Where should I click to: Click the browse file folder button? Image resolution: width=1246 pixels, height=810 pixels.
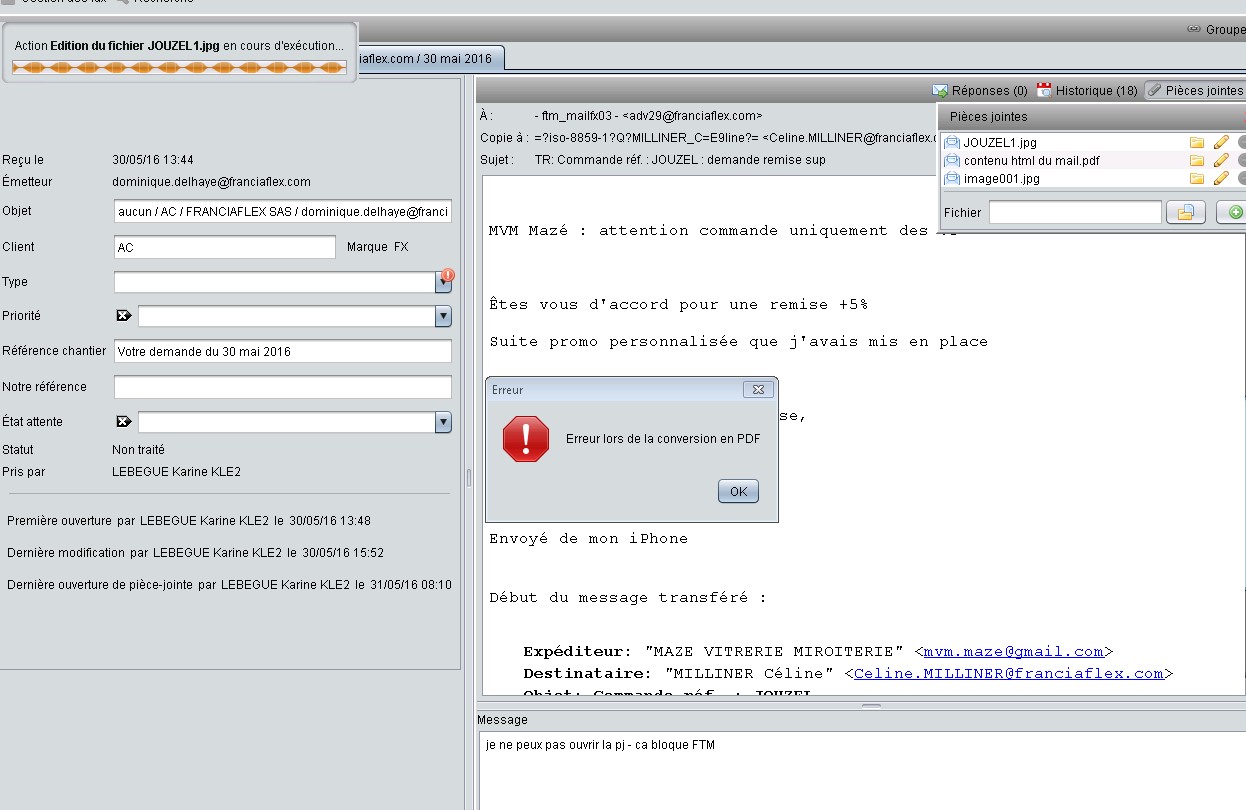[x=1186, y=212]
